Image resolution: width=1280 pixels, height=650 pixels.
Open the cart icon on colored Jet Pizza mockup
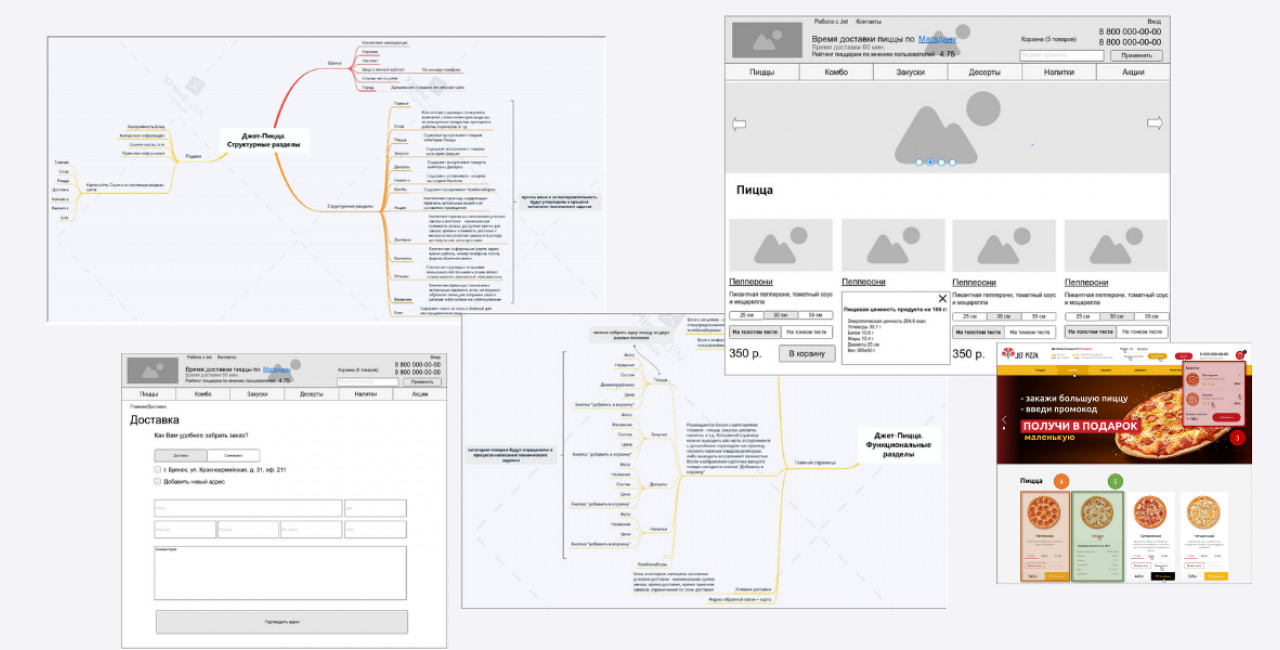[1242, 354]
